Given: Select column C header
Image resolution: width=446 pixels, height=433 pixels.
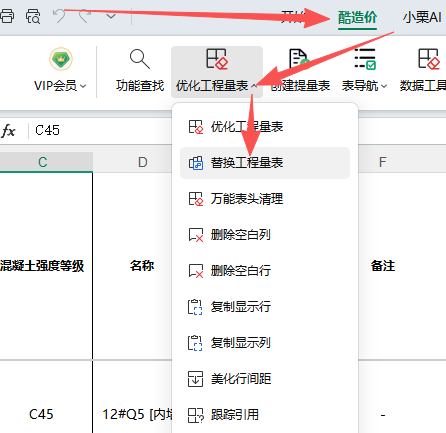Looking at the screenshot, I should pyautogui.click(x=43, y=162).
